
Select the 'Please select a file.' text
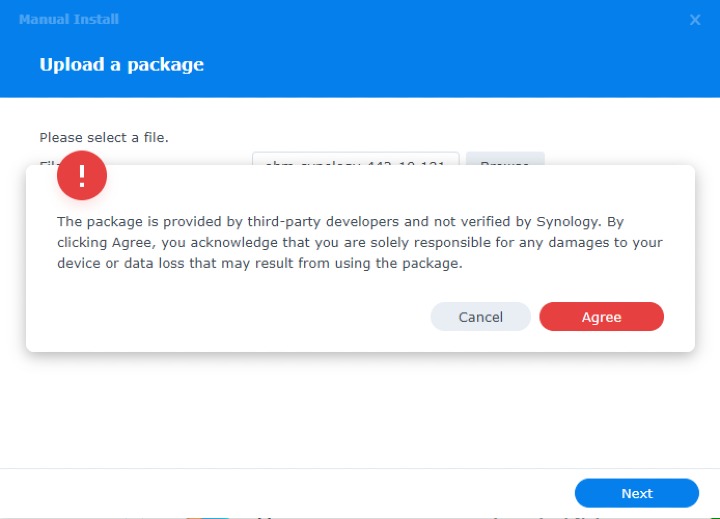tap(104, 137)
